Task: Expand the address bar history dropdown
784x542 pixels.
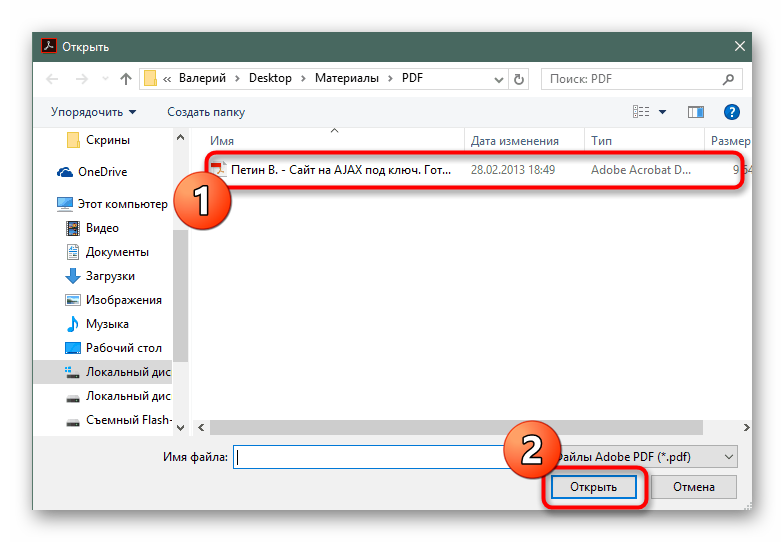Action: click(x=498, y=80)
